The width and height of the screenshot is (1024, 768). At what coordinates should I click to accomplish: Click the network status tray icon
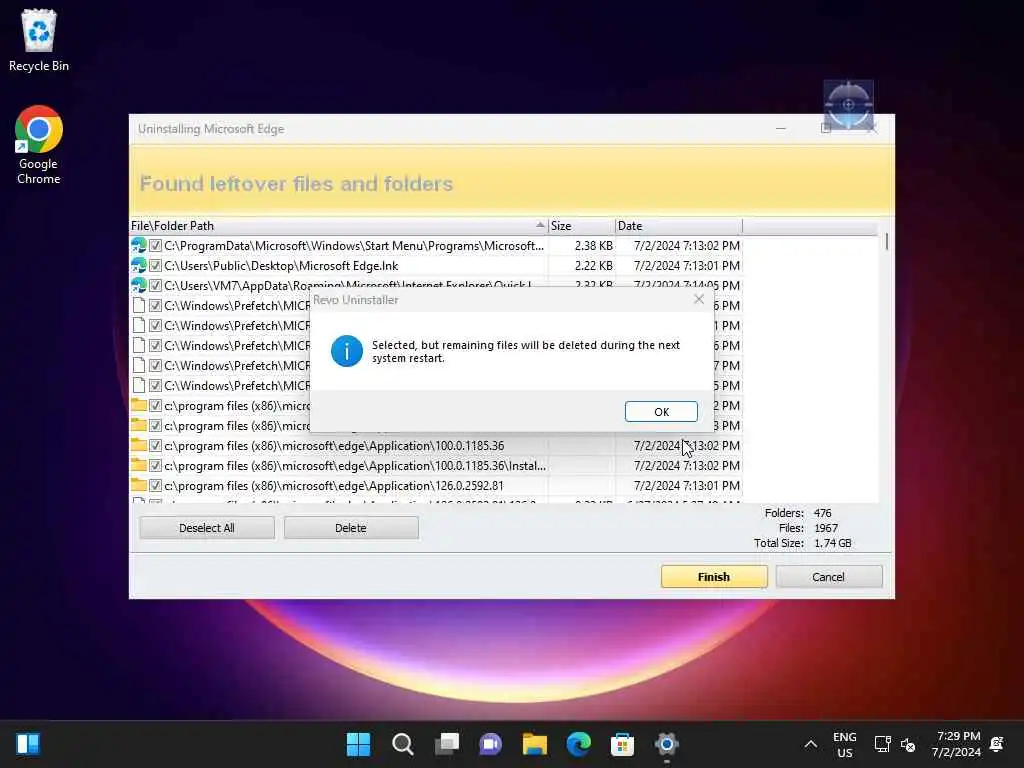[882, 744]
